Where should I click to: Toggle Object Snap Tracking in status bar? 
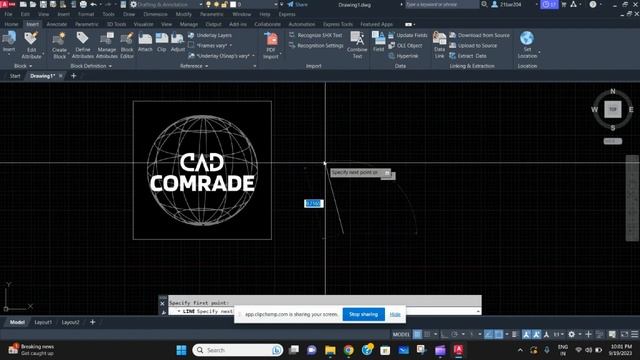pyautogui.click(x=489, y=334)
